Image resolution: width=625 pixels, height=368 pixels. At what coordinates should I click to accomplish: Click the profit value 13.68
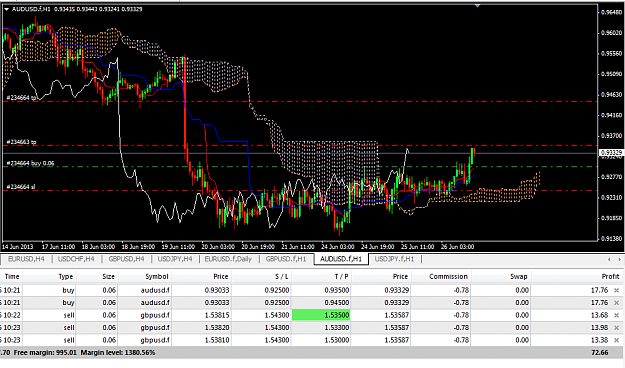point(599,315)
